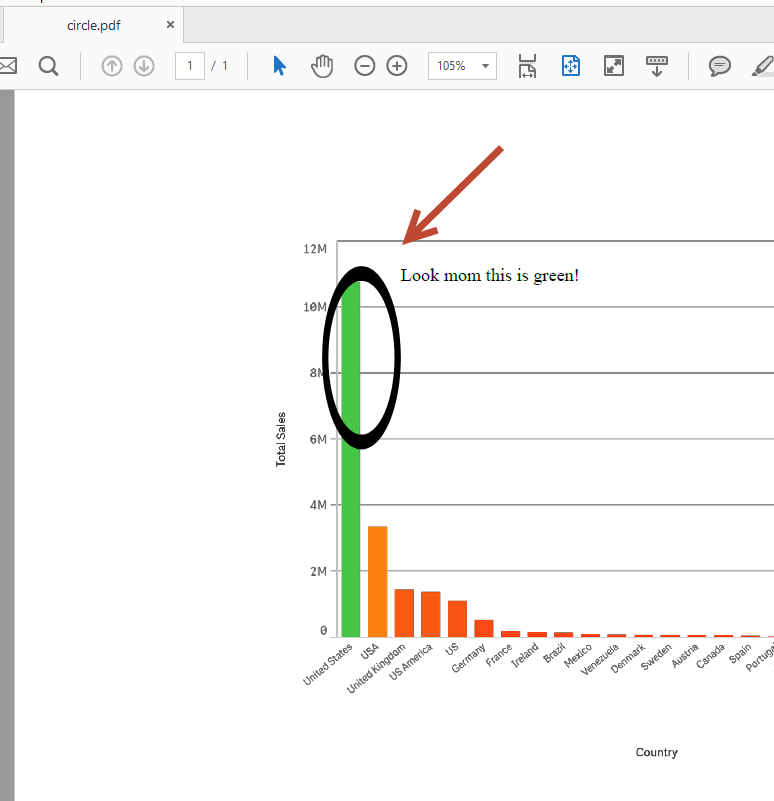Image resolution: width=774 pixels, height=801 pixels.
Task: Go to previous page arrow
Action: click(112, 66)
